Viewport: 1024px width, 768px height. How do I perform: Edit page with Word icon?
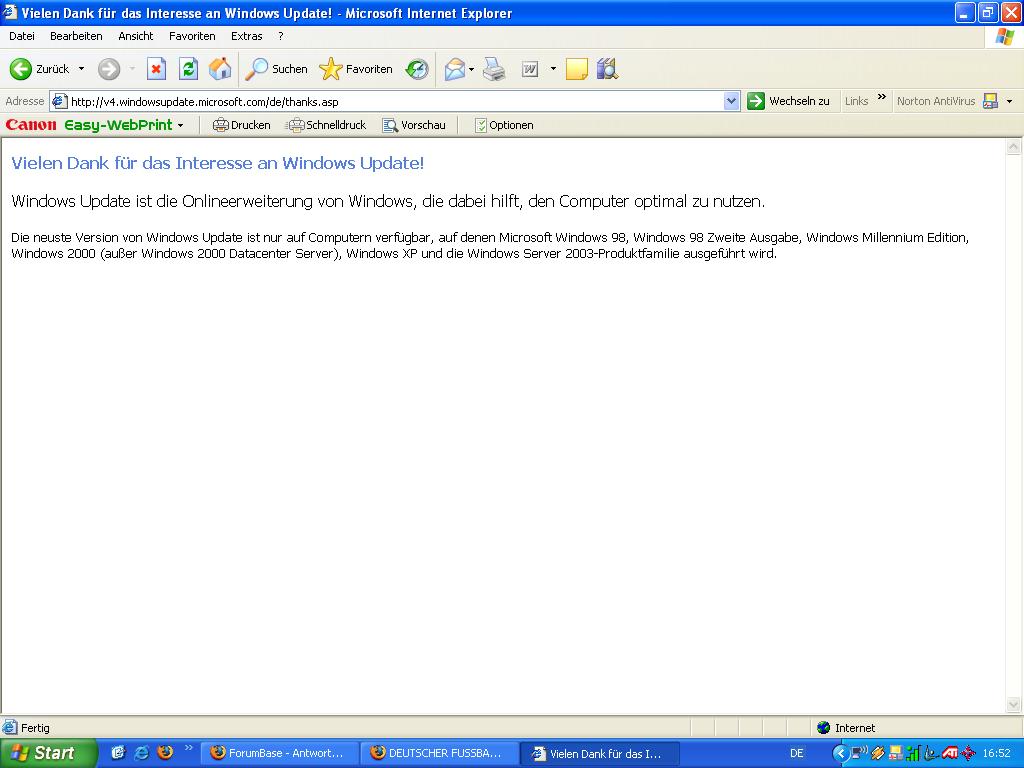[530, 69]
